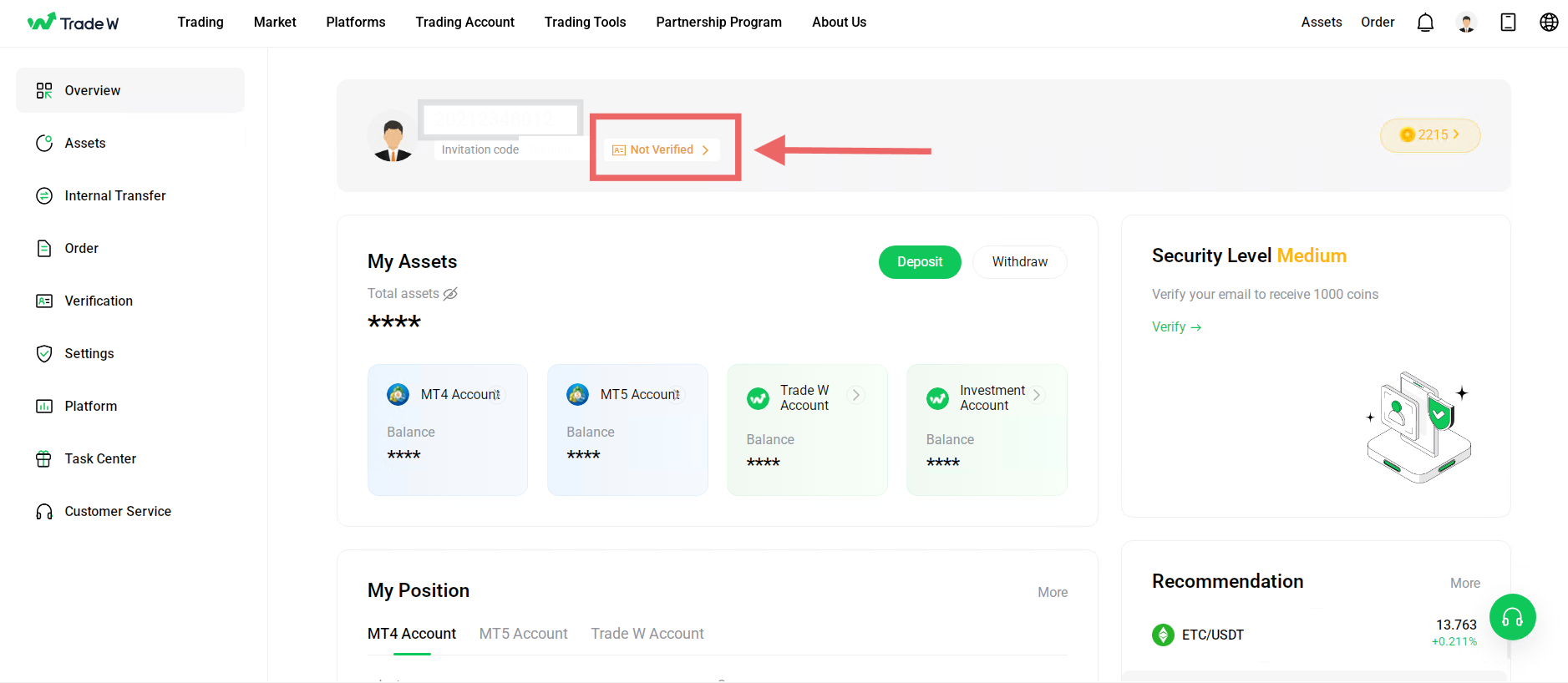Click the gold coin icon in the 2215 badge
The height and width of the screenshot is (683, 1568).
pyautogui.click(x=1408, y=134)
